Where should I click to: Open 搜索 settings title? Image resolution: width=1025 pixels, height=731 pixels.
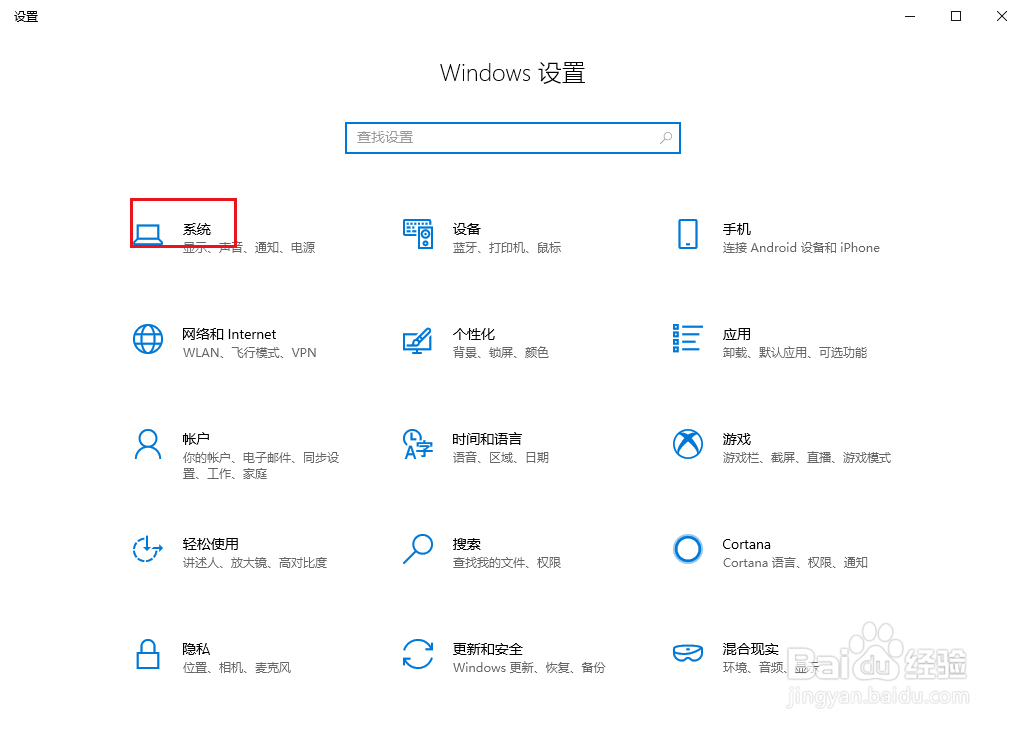click(467, 544)
